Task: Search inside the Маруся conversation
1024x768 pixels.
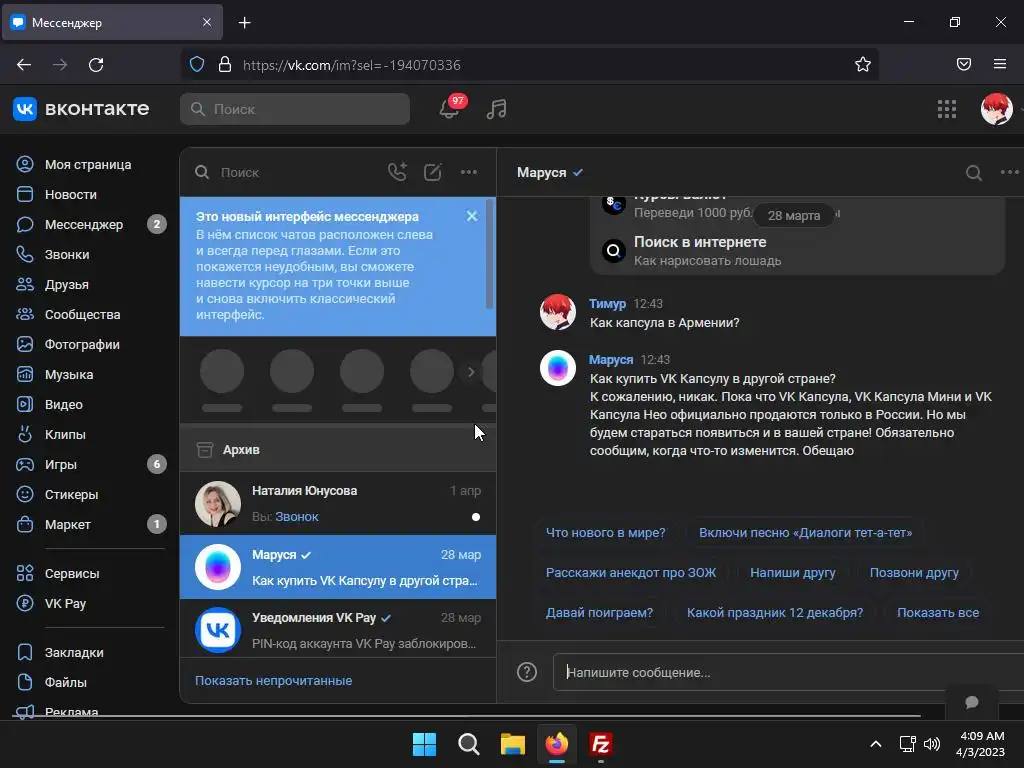Action: click(x=974, y=172)
